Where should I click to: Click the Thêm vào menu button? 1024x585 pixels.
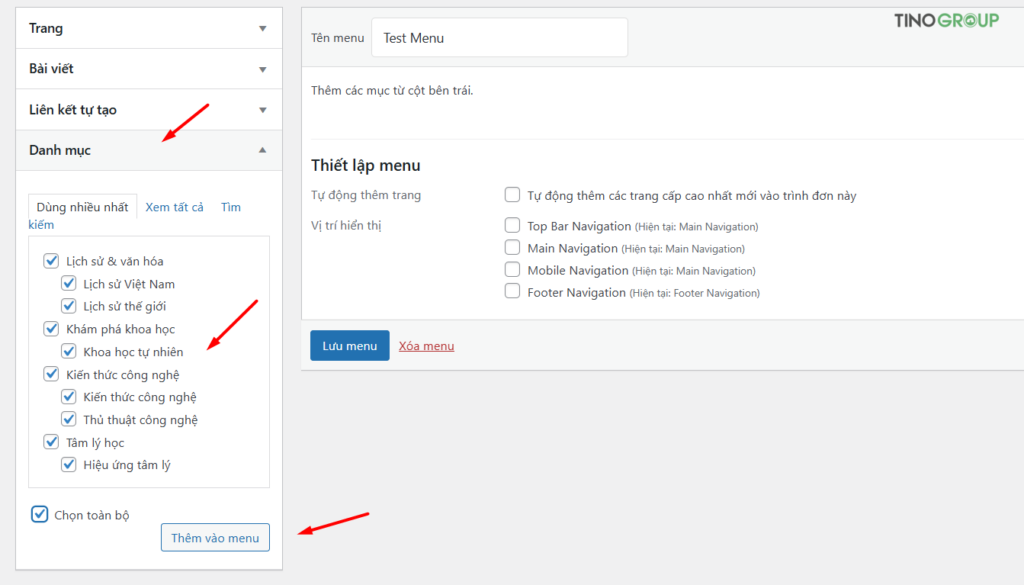tap(215, 537)
